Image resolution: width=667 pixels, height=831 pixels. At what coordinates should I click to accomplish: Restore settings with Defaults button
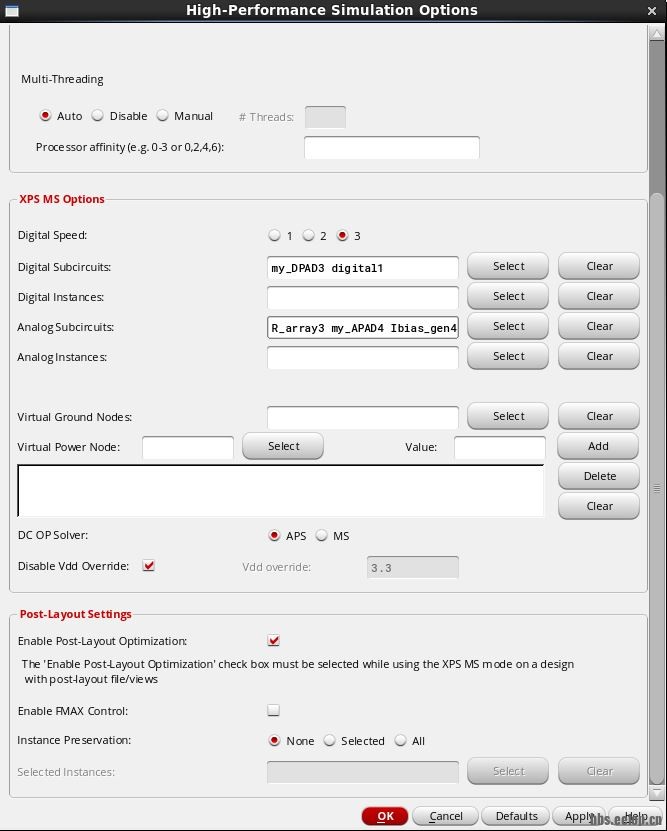(516, 816)
